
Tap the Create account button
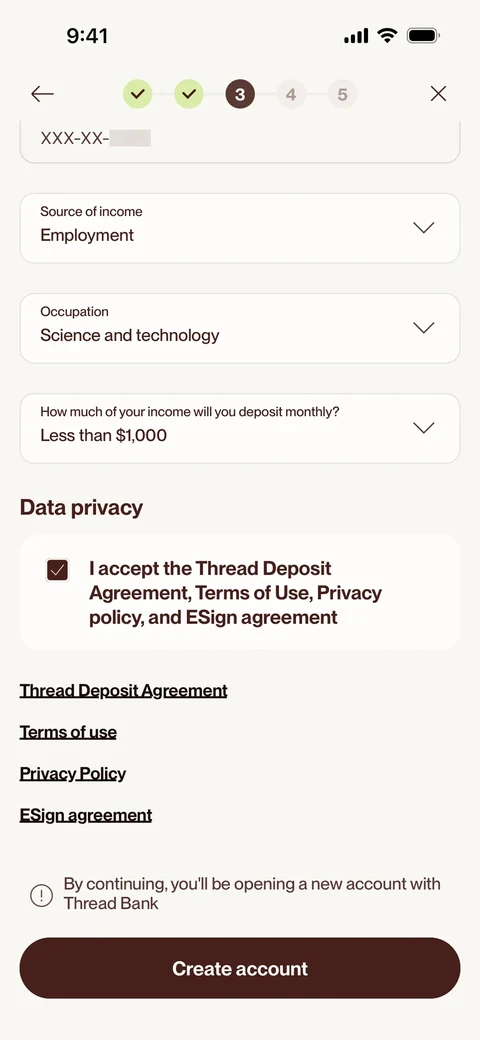(240, 968)
